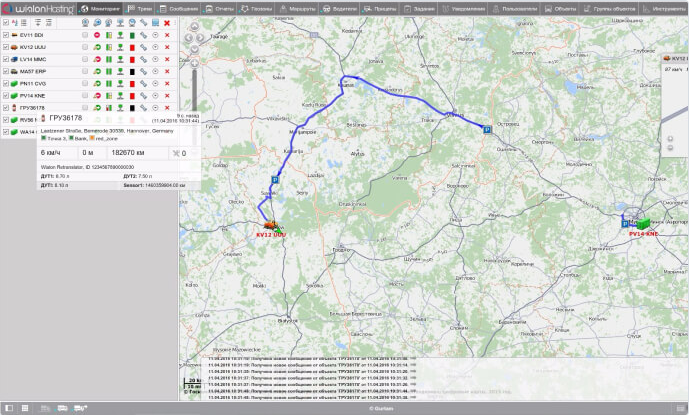The width and height of the screenshot is (690, 415).
Task: Click the green sensor swatch for EV11 BDI
Action: (132, 35)
